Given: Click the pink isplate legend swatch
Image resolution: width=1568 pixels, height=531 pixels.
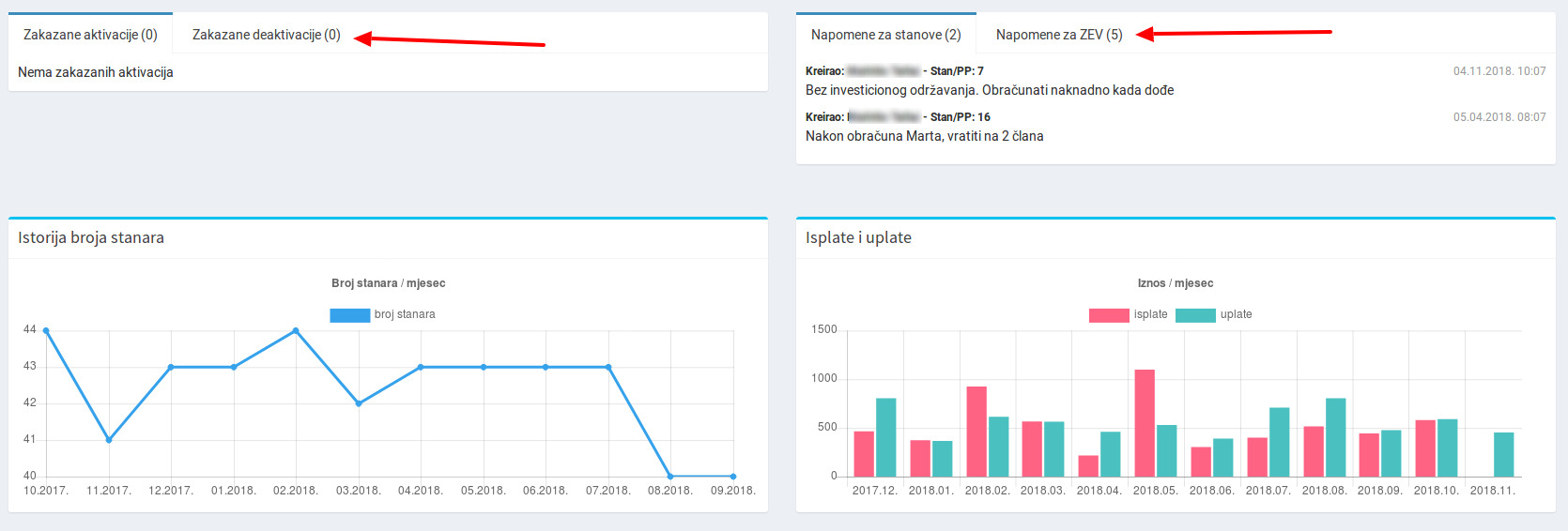Looking at the screenshot, I should pyautogui.click(x=1108, y=315).
